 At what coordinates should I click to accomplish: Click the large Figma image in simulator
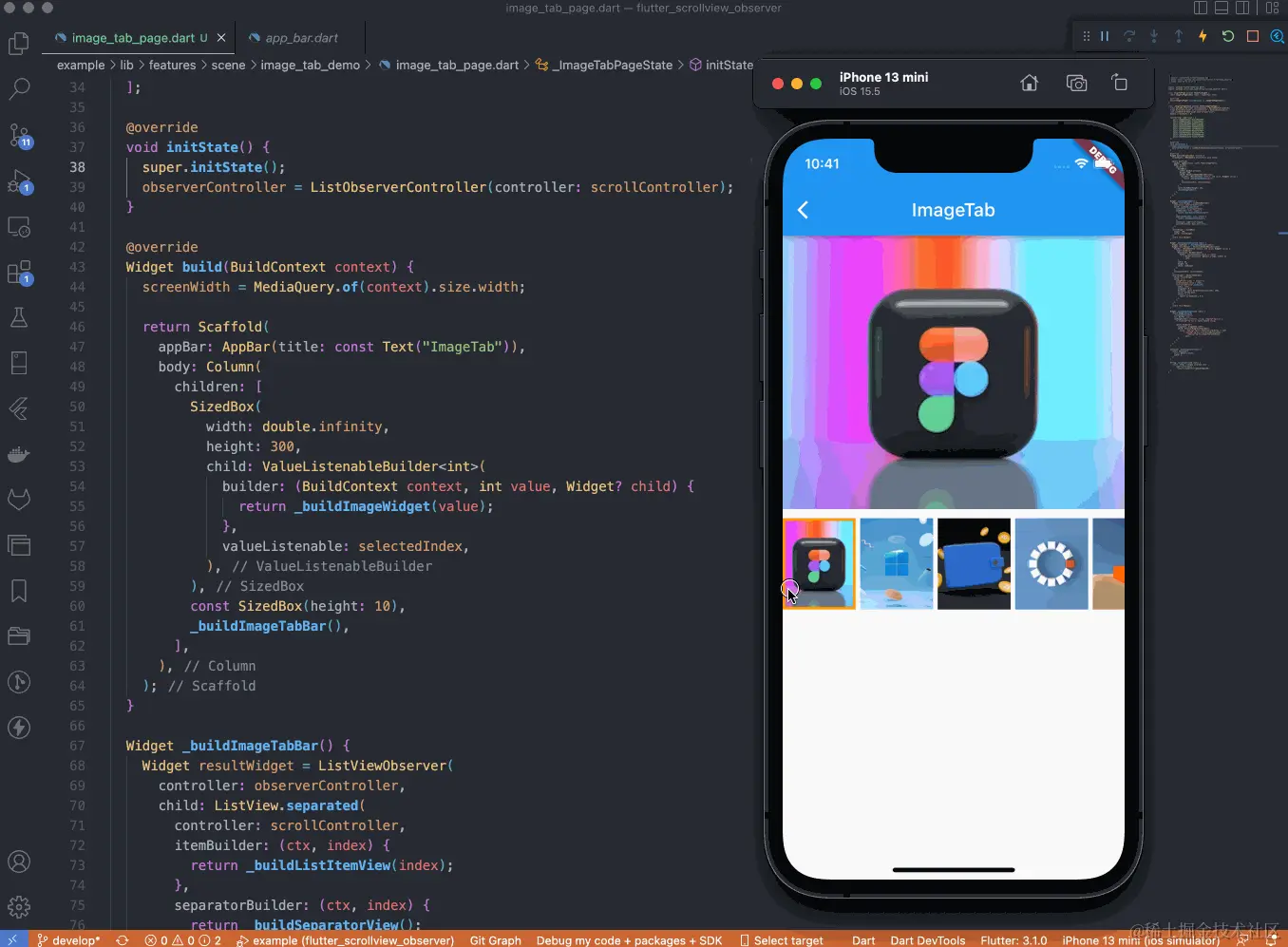(954, 372)
